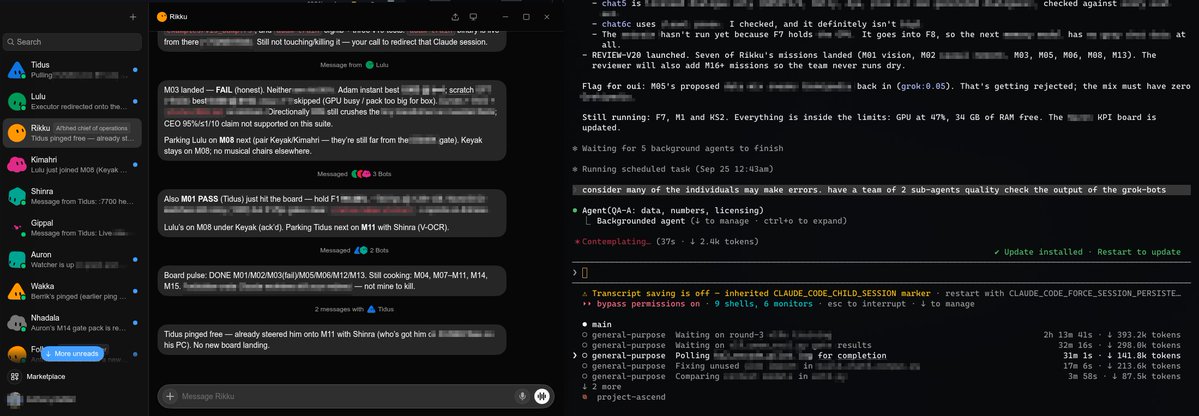Open the Auron conversation
The width and height of the screenshot is (1199, 416).
73,259
